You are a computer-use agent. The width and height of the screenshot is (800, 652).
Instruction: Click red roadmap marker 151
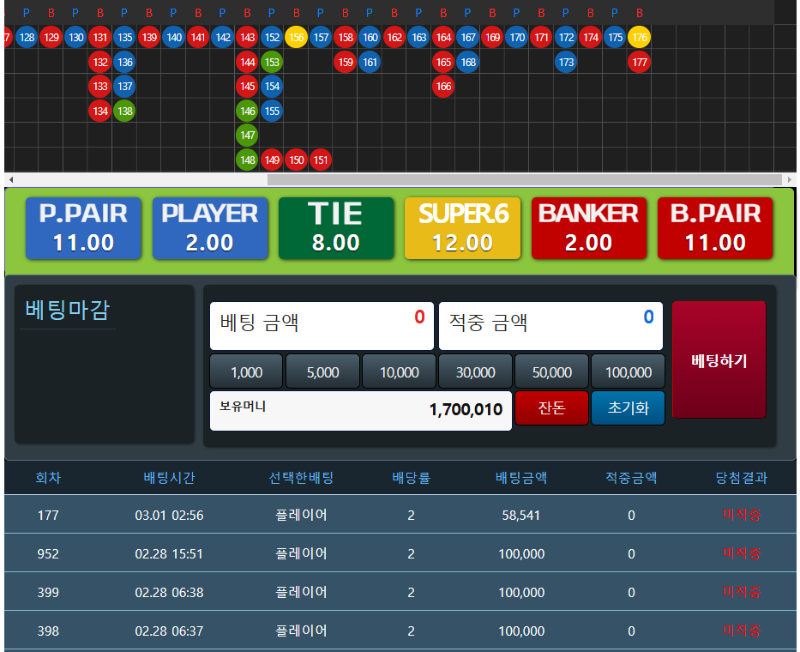[320, 160]
